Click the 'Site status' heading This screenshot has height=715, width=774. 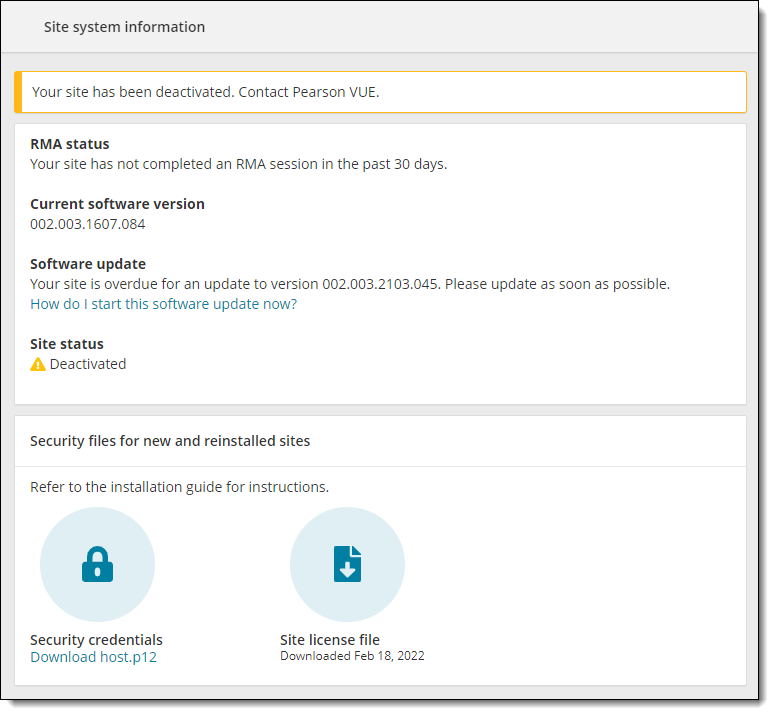point(67,344)
